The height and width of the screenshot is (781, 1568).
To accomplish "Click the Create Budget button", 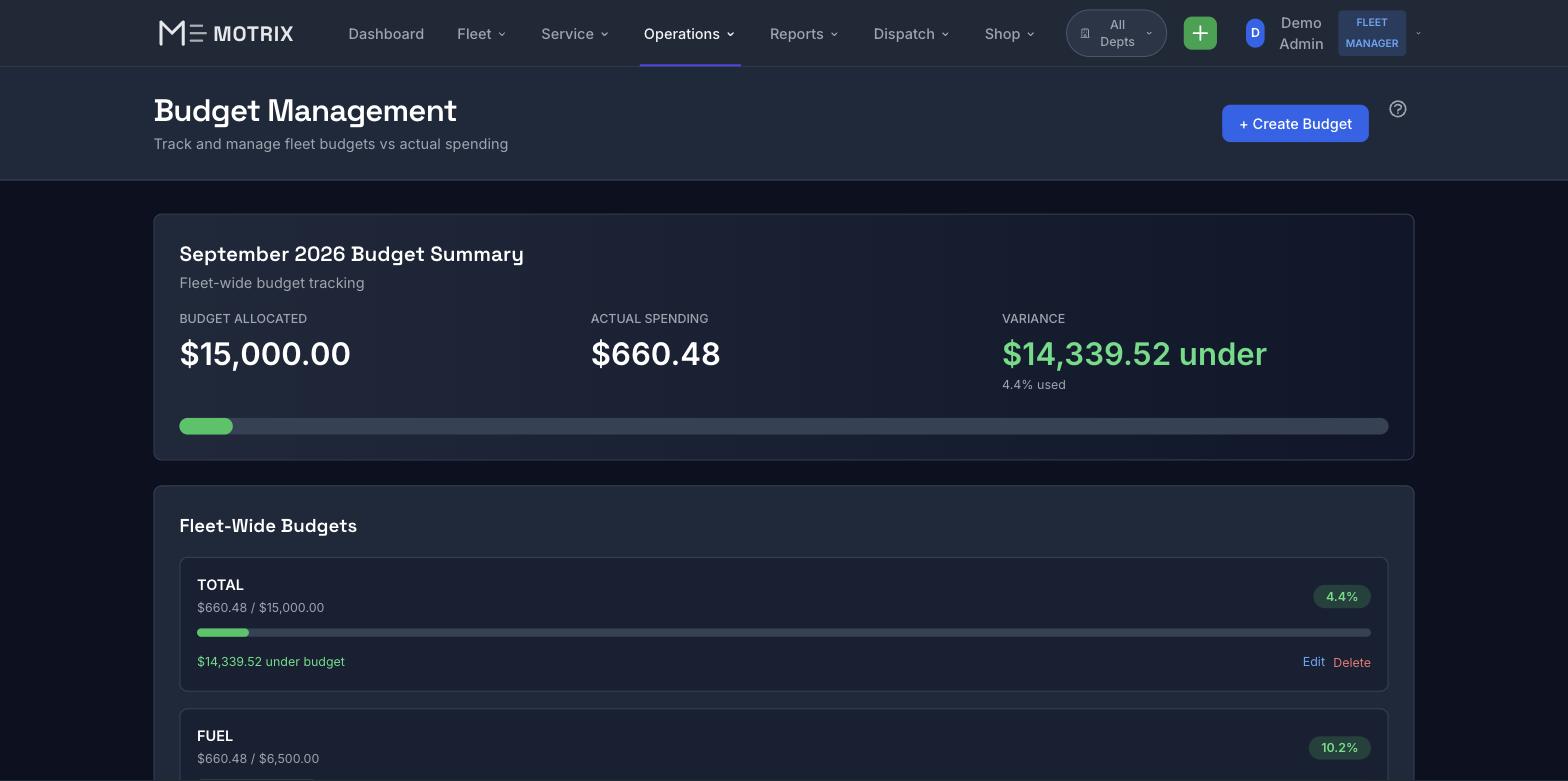I will point(1295,123).
